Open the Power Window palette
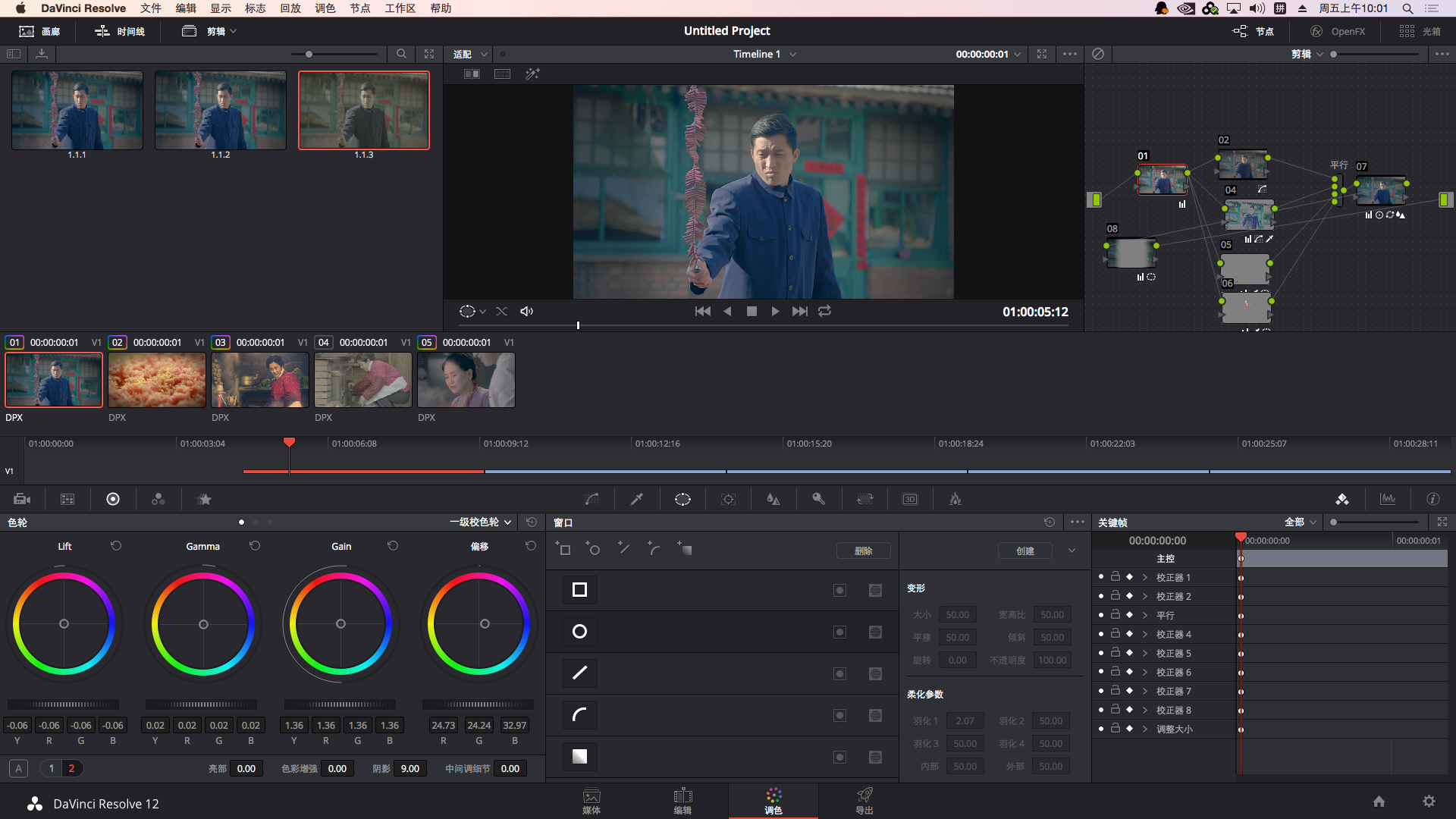1456x819 pixels. tap(682, 499)
